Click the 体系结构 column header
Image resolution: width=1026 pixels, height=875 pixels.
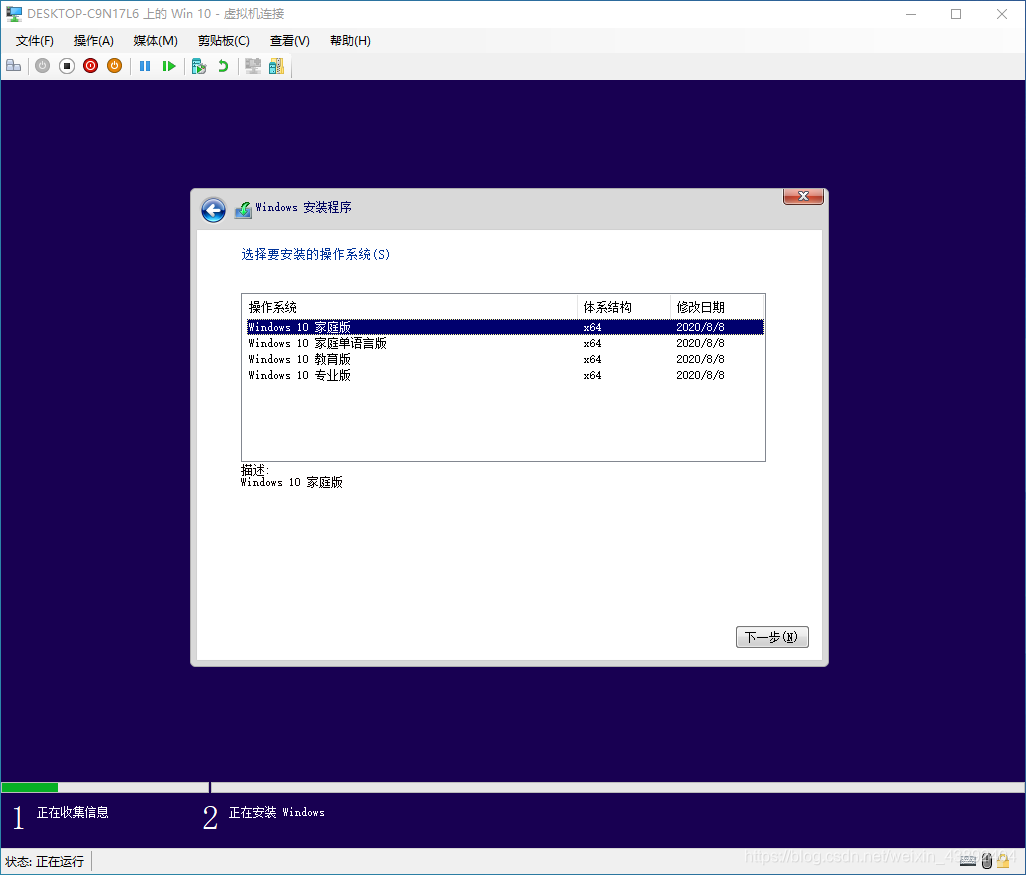click(624, 307)
